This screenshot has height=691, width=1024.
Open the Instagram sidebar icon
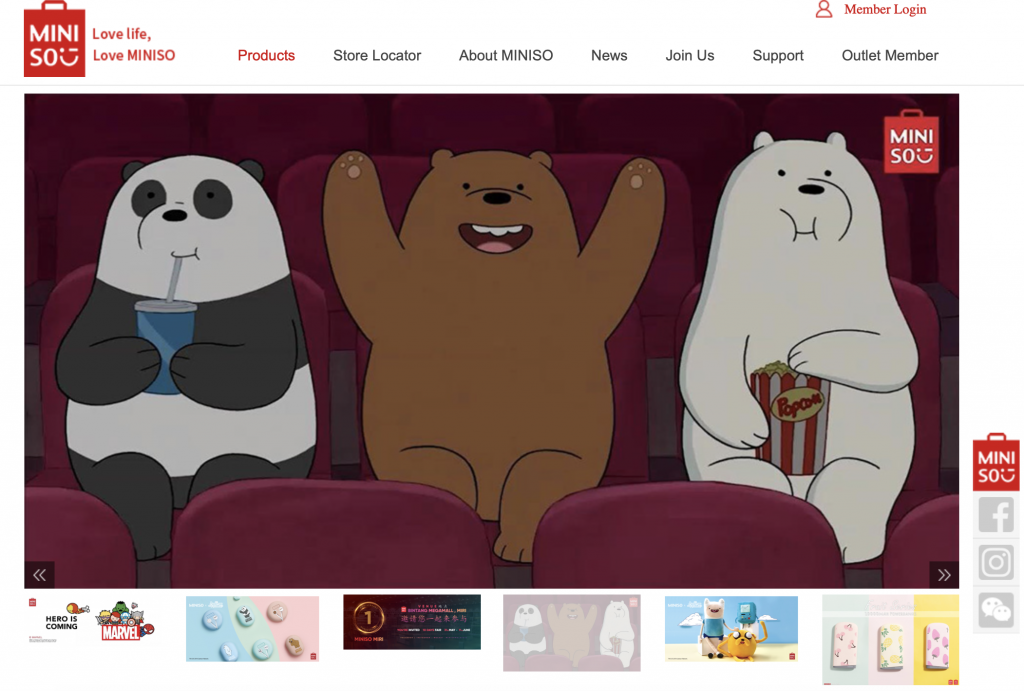click(996, 562)
